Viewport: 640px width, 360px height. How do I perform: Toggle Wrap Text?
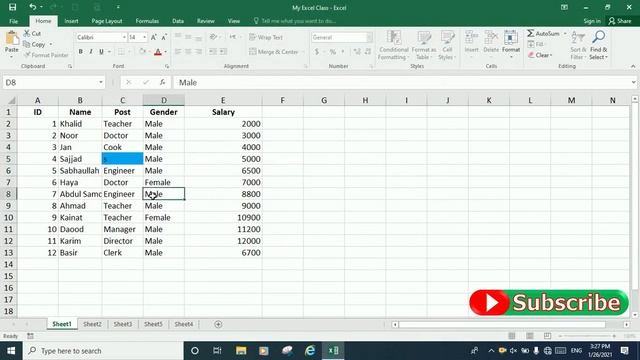(266, 37)
